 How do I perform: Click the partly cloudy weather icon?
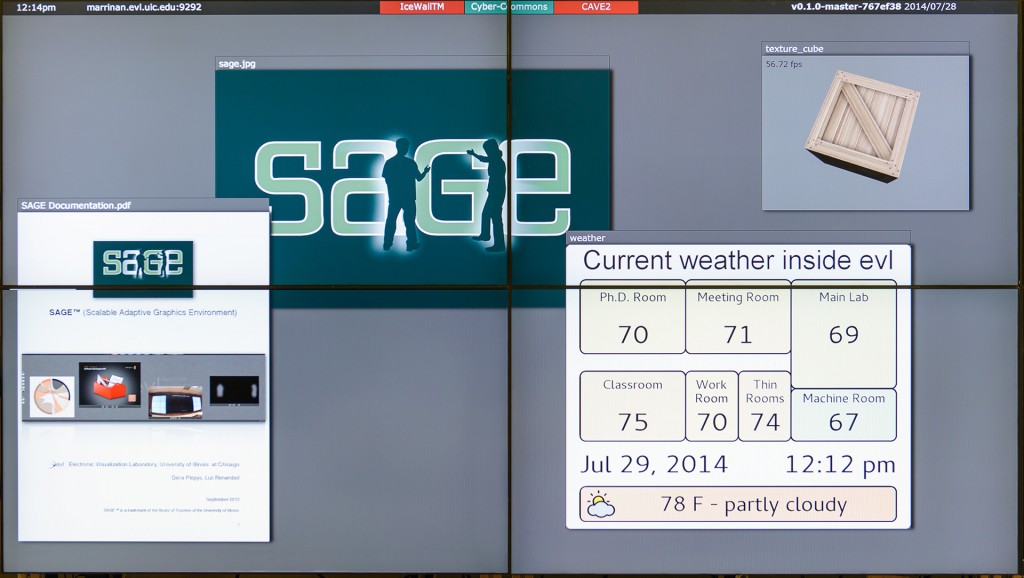[x=600, y=505]
